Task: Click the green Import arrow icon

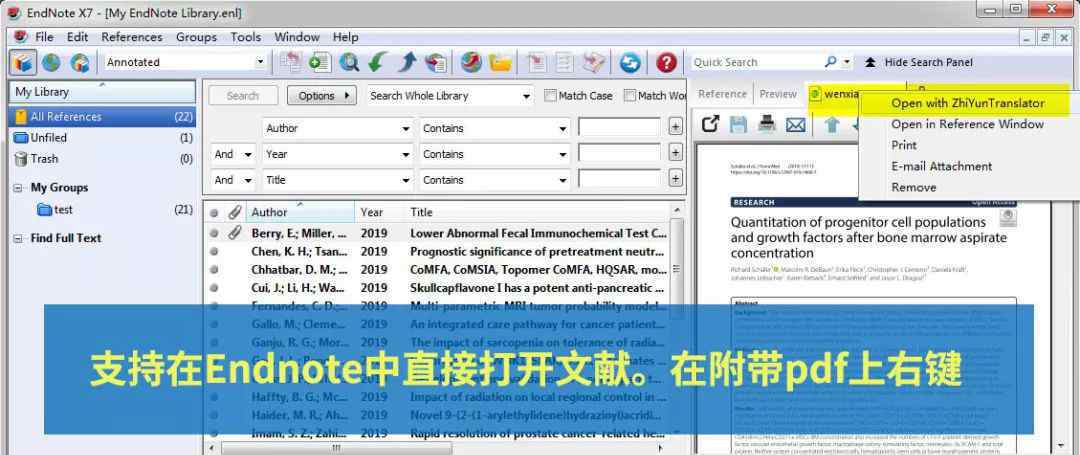Action: (377, 63)
